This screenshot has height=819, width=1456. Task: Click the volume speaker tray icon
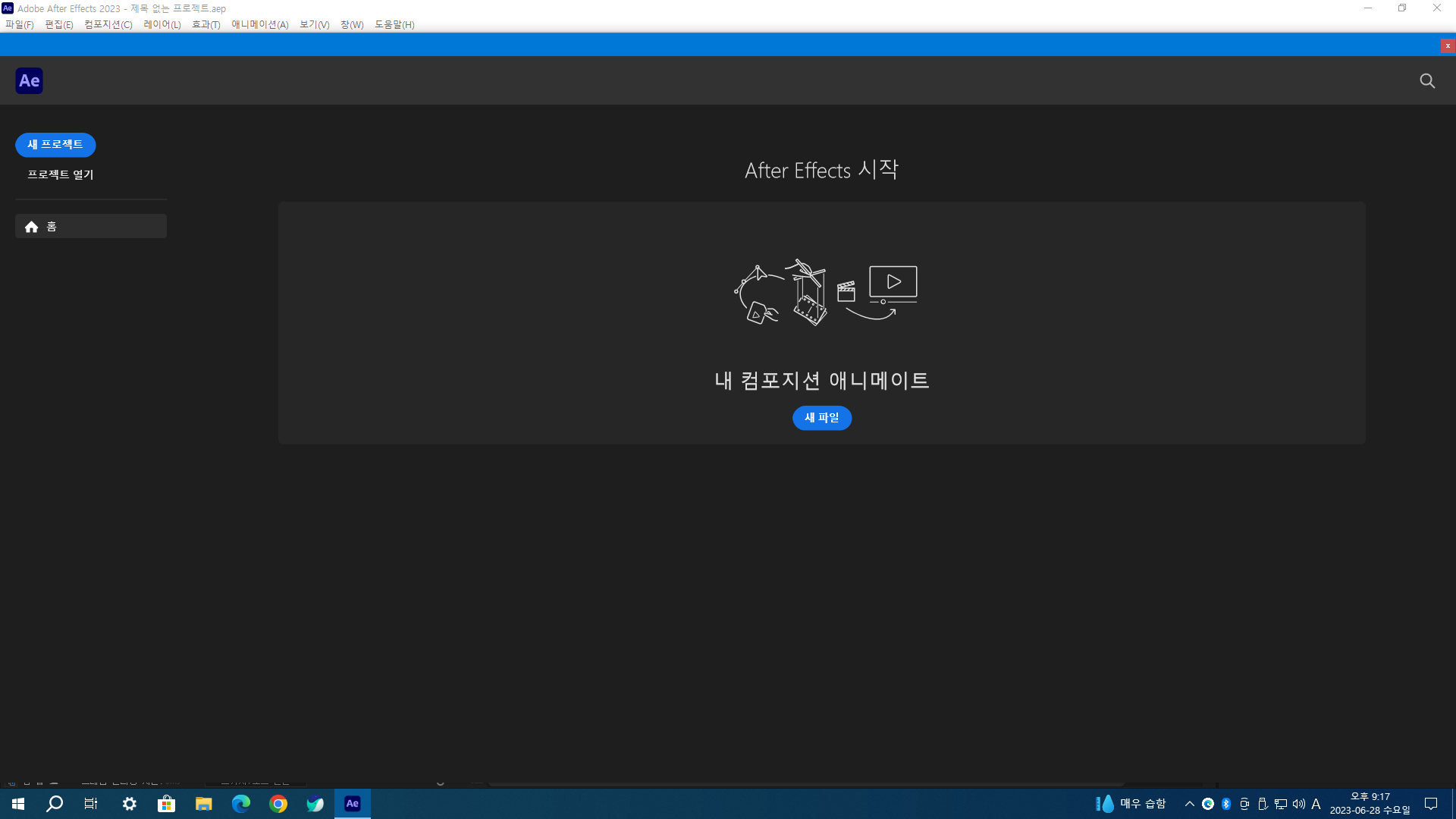pyautogui.click(x=1299, y=804)
